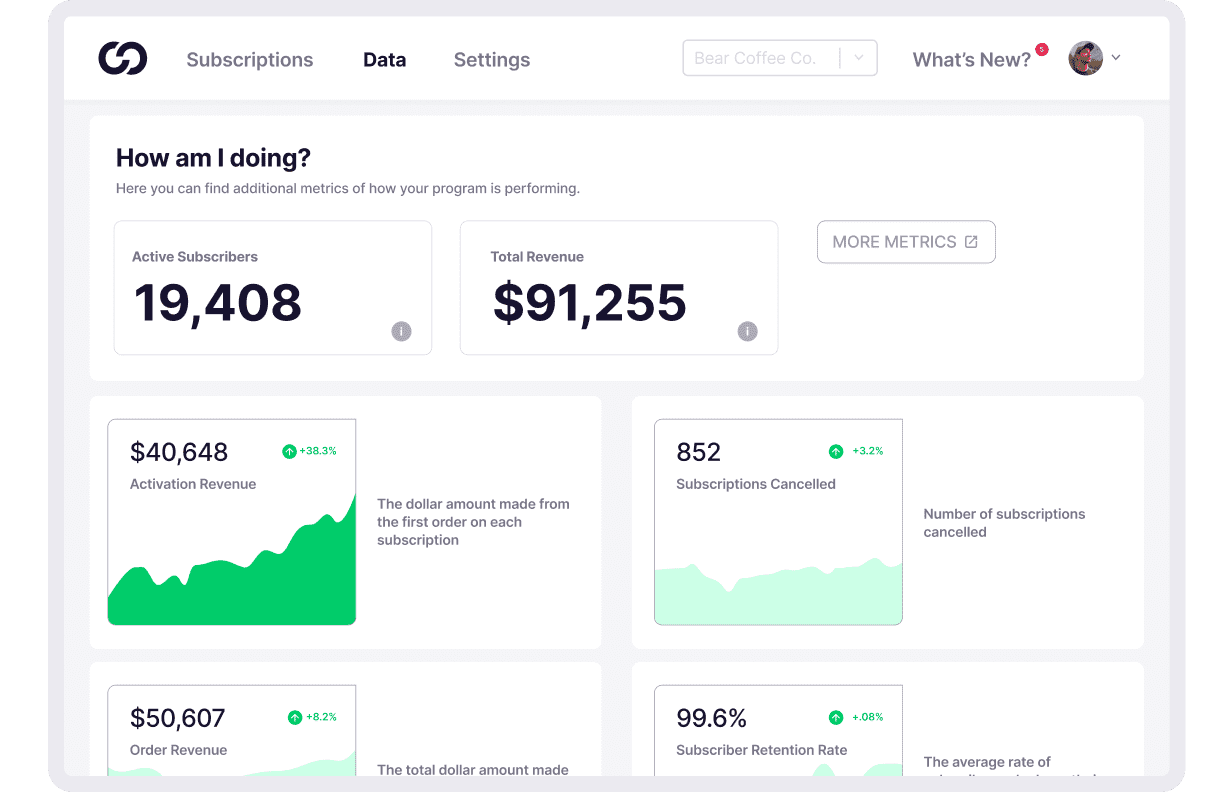
Task: Click the Subscriptions Cancelled area chart
Action: tap(778, 592)
